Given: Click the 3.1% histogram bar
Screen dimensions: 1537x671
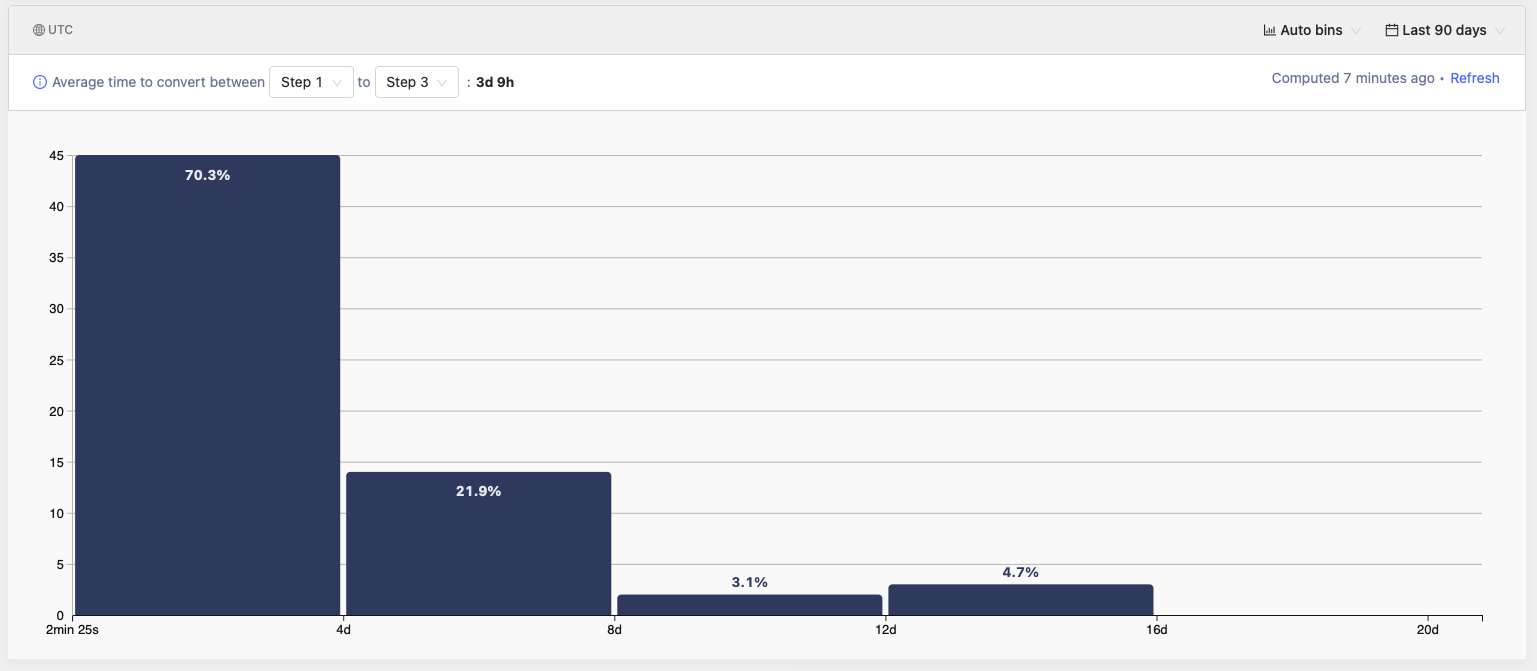Looking at the screenshot, I should point(749,603).
